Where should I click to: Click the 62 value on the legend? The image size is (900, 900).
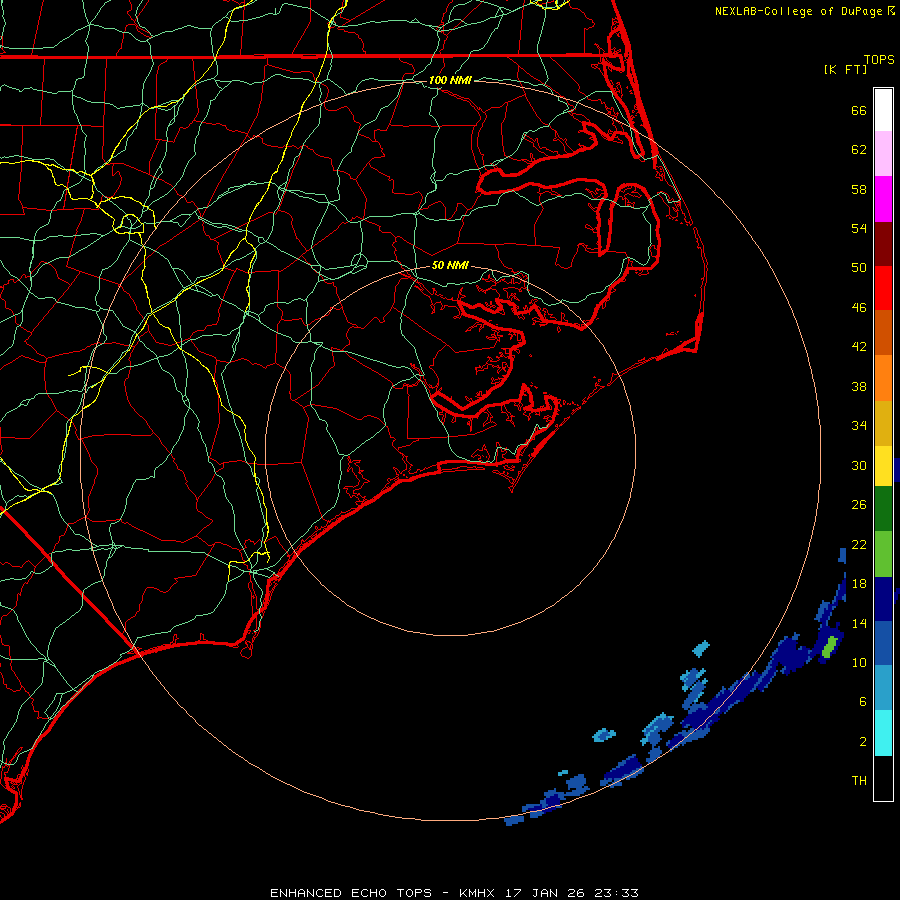[x=859, y=150]
